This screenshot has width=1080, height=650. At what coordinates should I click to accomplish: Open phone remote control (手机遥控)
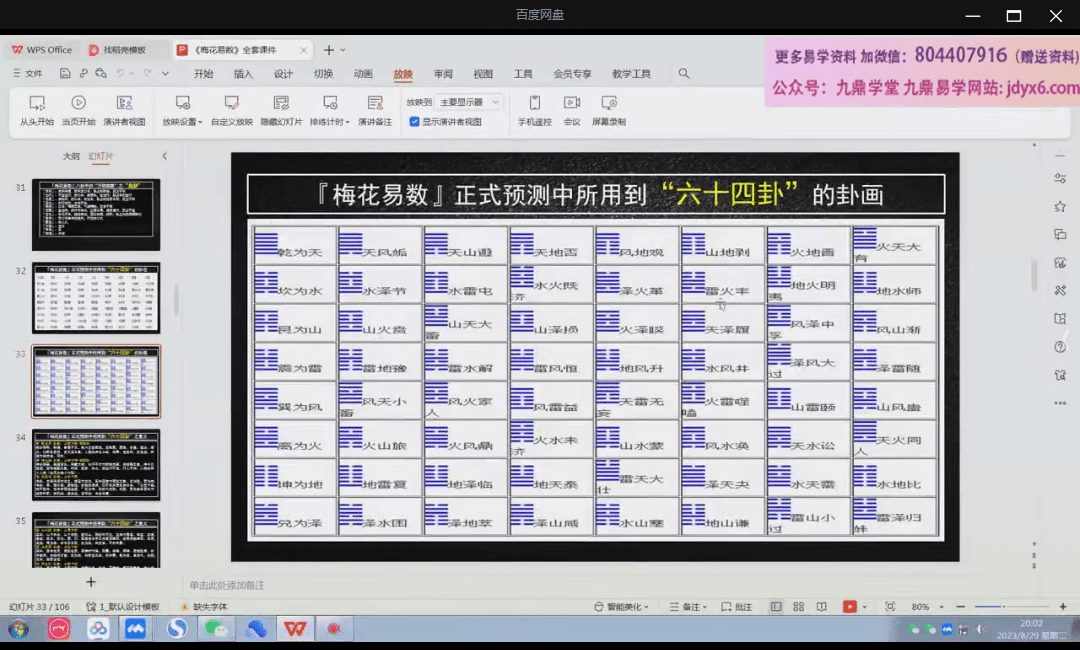pyautogui.click(x=534, y=110)
